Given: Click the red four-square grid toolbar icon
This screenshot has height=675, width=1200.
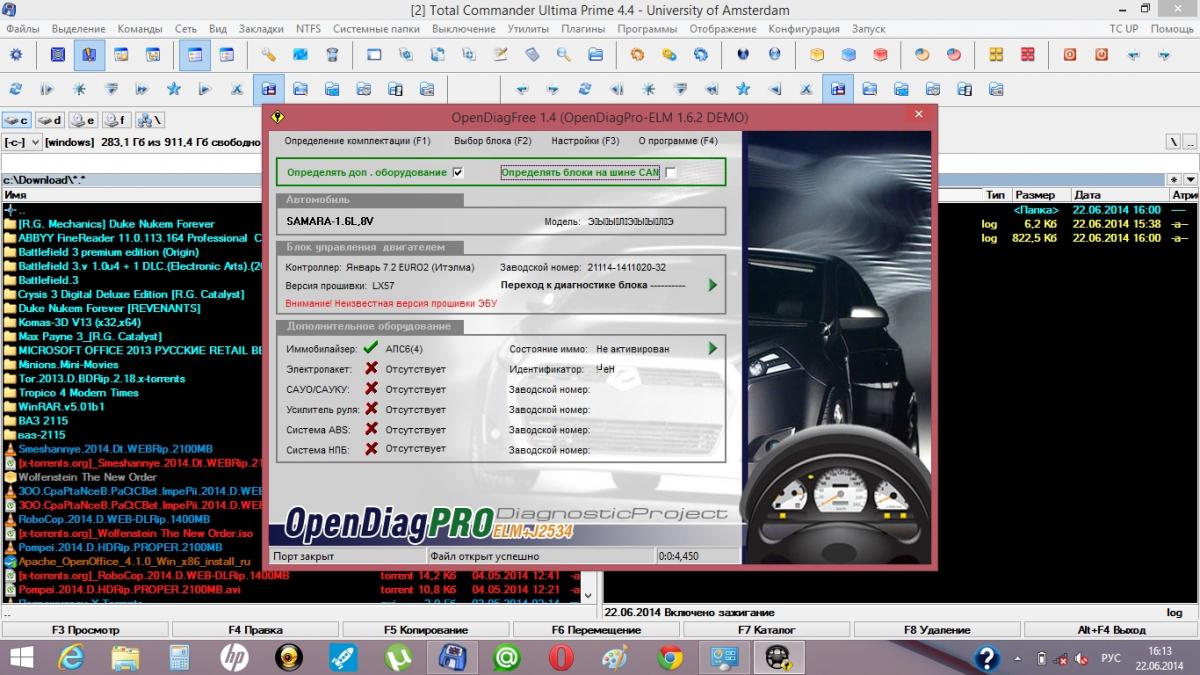Looking at the screenshot, I should 1027,55.
